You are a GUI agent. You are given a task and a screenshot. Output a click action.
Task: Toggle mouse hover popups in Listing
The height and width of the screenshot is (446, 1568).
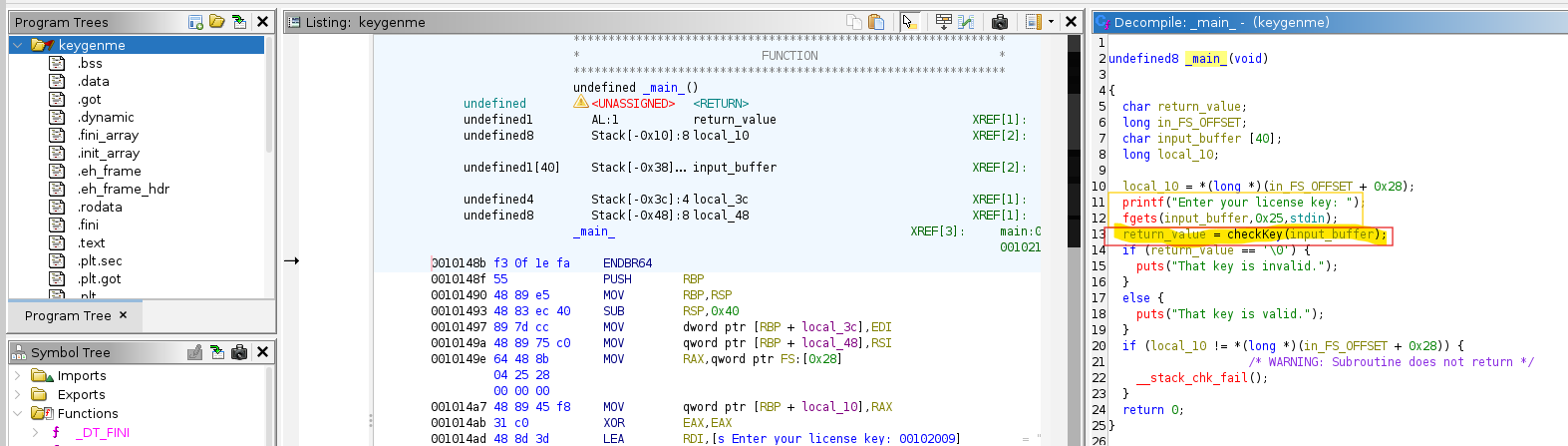(908, 21)
